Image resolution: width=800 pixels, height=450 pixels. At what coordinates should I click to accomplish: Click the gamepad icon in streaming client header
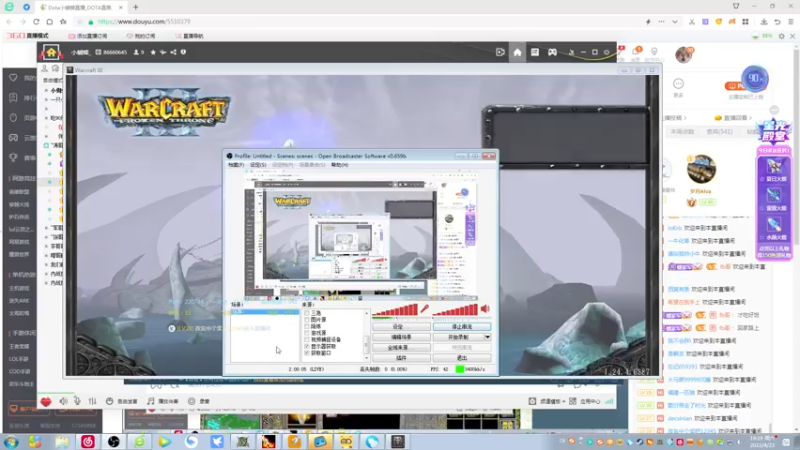552,52
